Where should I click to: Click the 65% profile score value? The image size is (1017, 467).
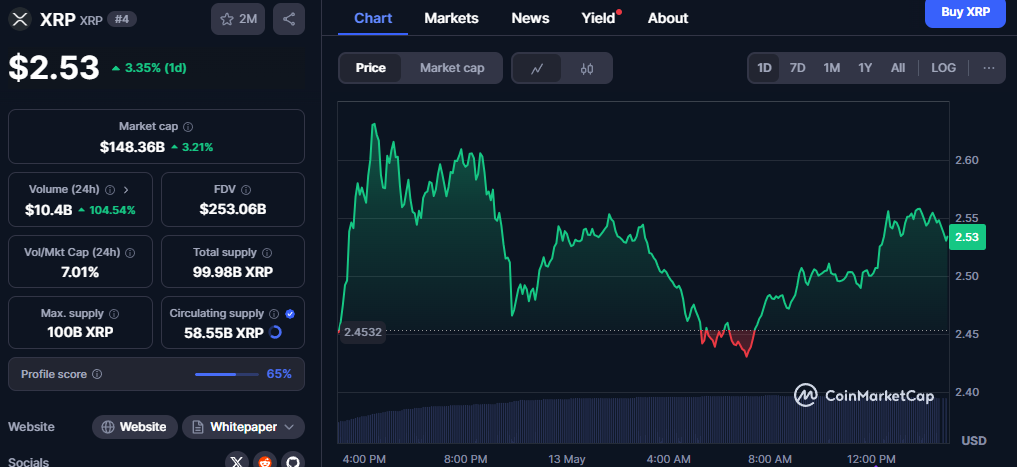[279, 374]
